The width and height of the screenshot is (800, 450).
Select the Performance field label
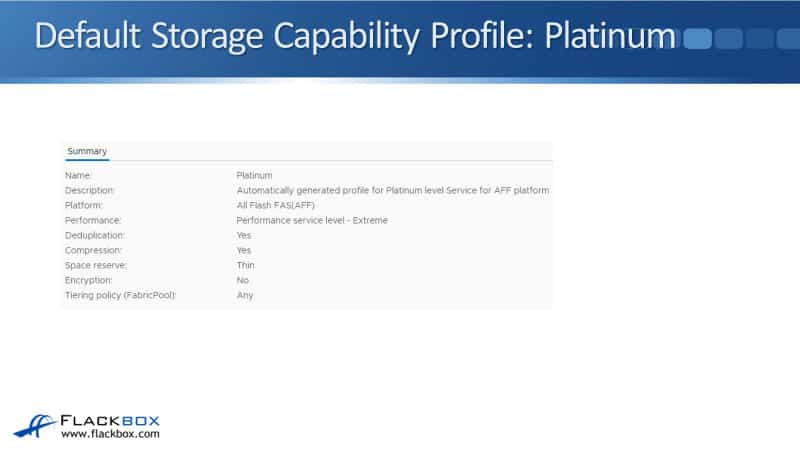click(x=93, y=220)
